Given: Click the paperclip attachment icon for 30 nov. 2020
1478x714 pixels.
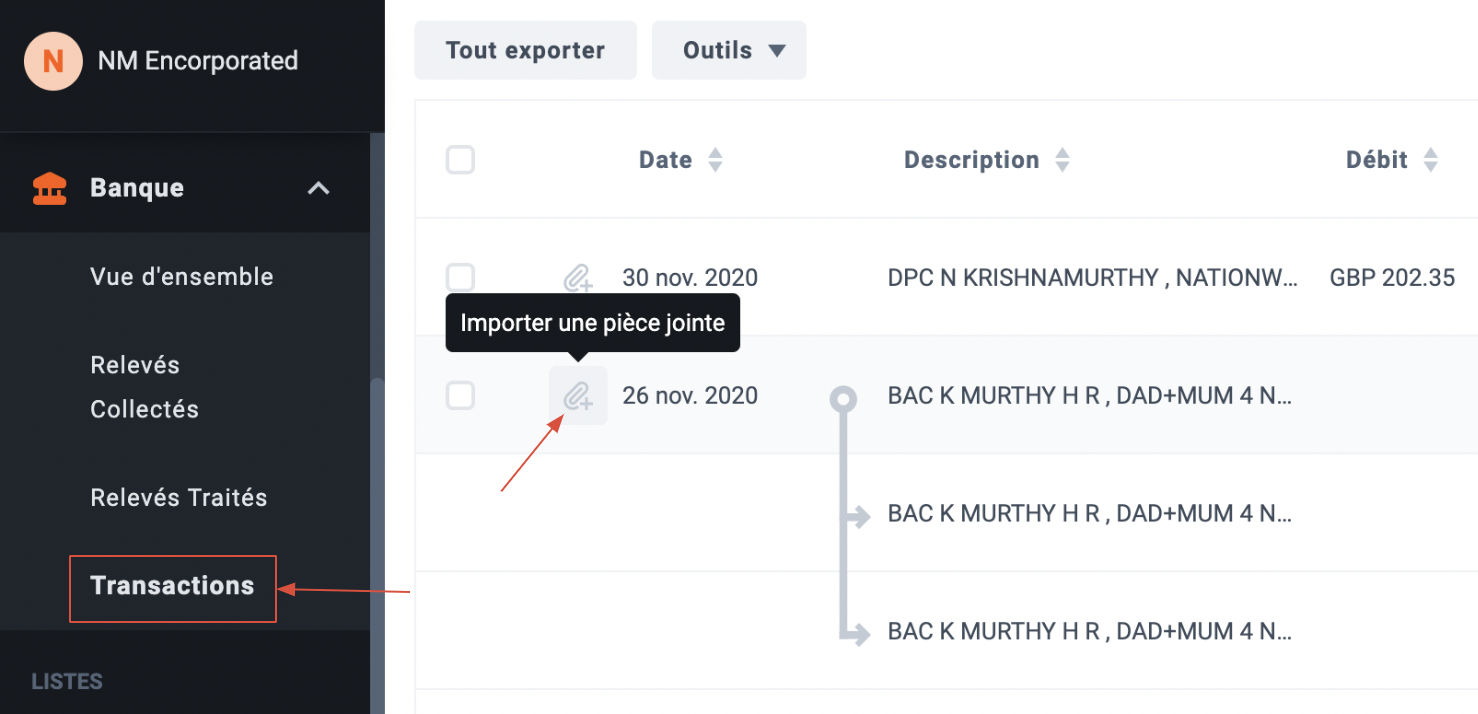Looking at the screenshot, I should click(x=578, y=278).
